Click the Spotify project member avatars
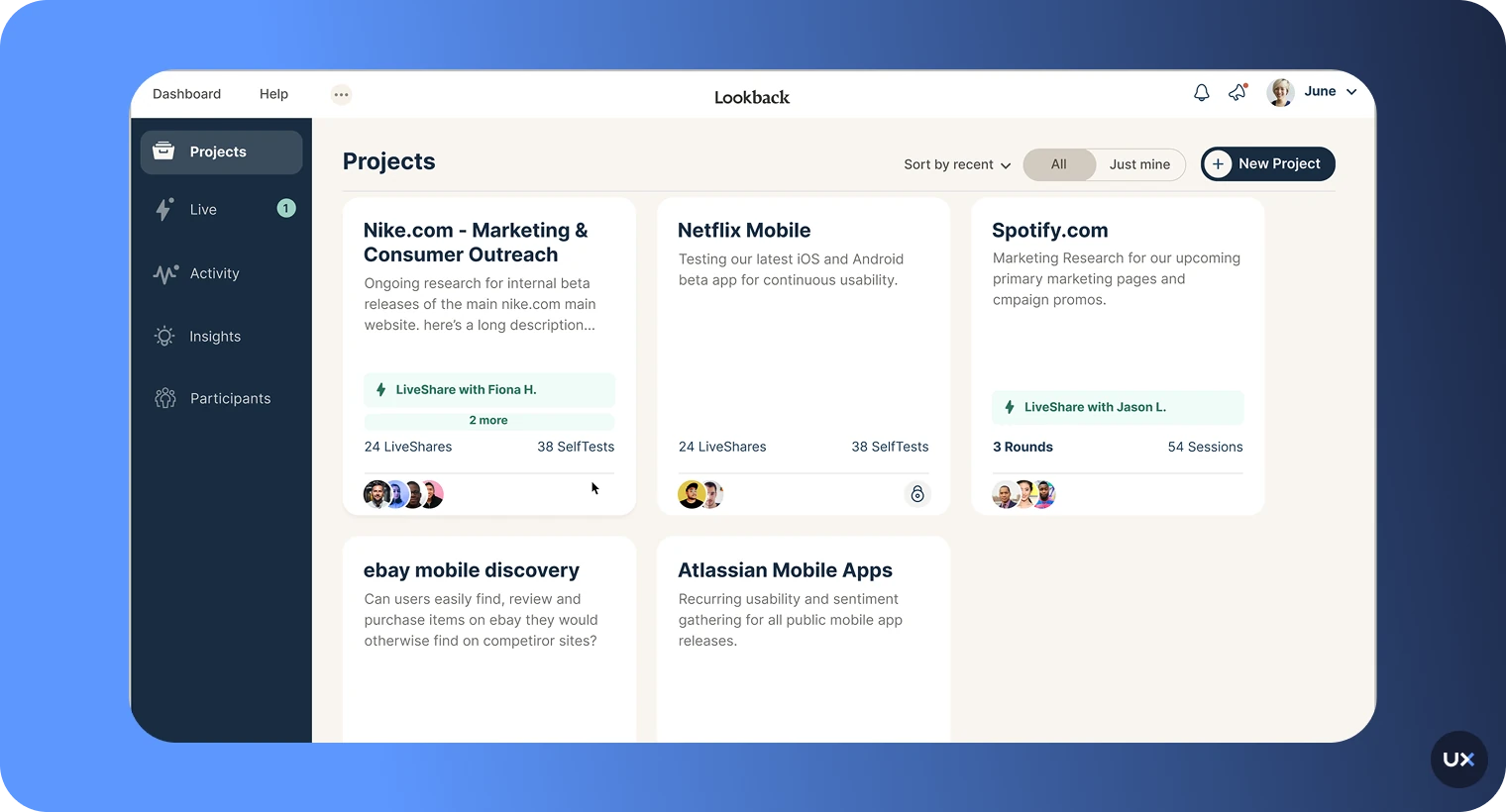1506x812 pixels. click(1024, 494)
